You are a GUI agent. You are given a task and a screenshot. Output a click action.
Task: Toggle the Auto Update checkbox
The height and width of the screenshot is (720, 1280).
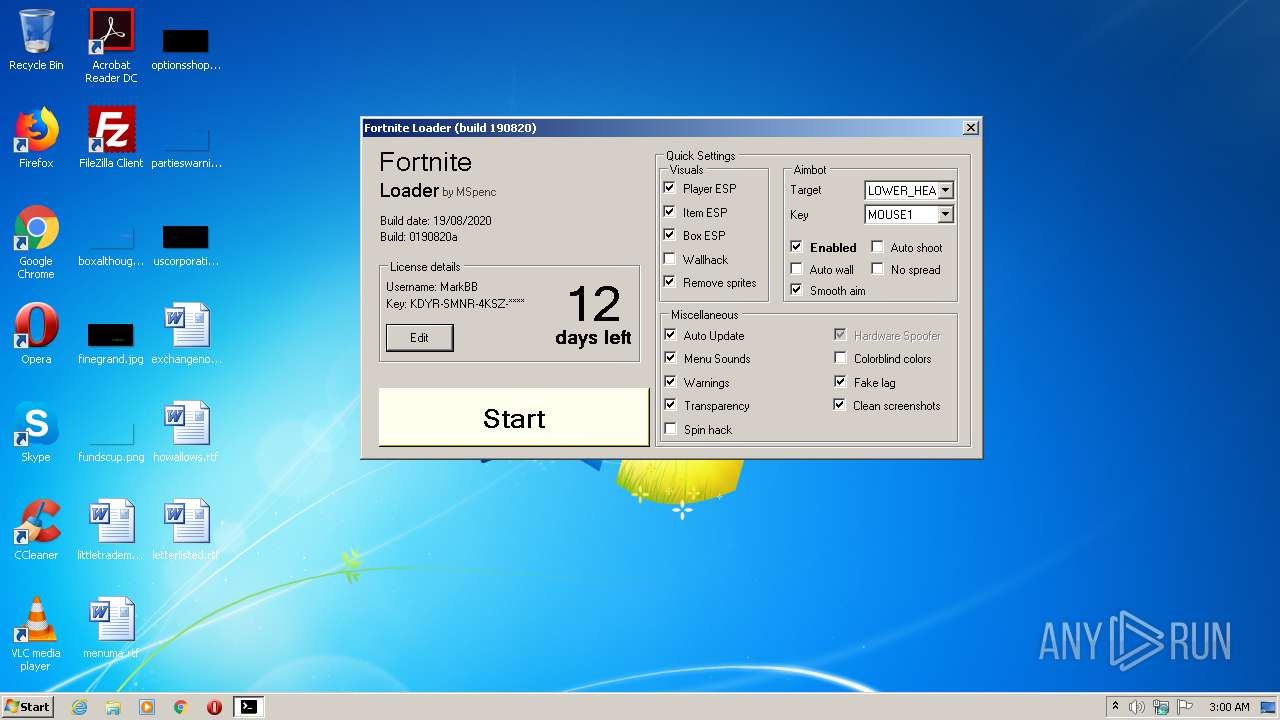pyautogui.click(x=670, y=335)
